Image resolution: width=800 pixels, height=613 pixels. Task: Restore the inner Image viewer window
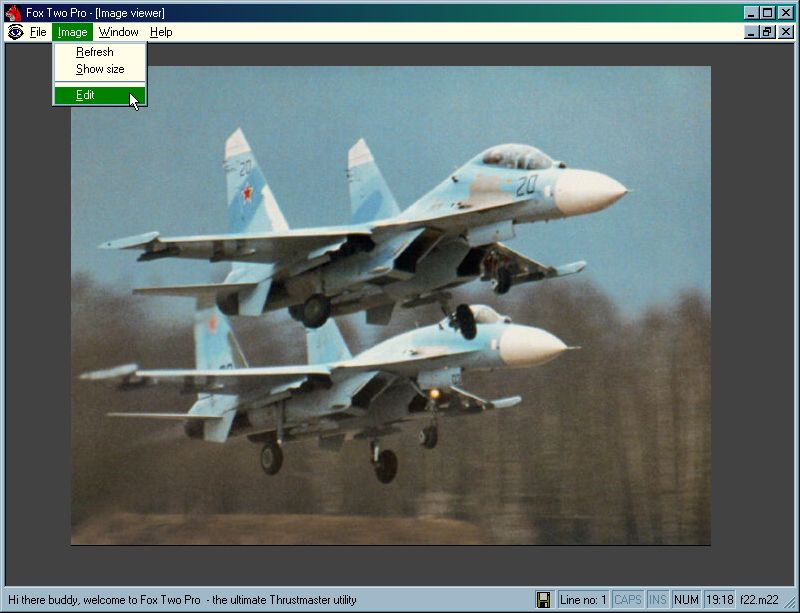coord(768,32)
